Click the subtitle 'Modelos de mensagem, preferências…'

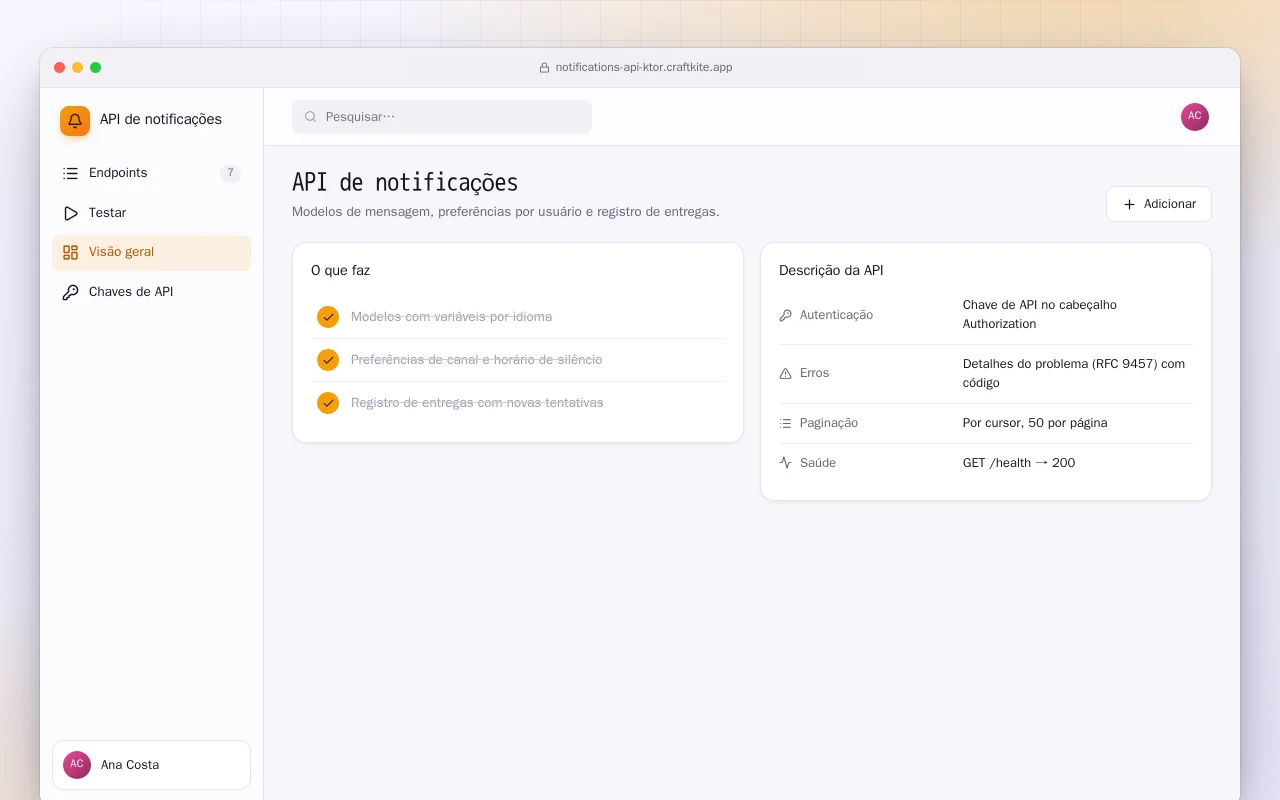[506, 212]
